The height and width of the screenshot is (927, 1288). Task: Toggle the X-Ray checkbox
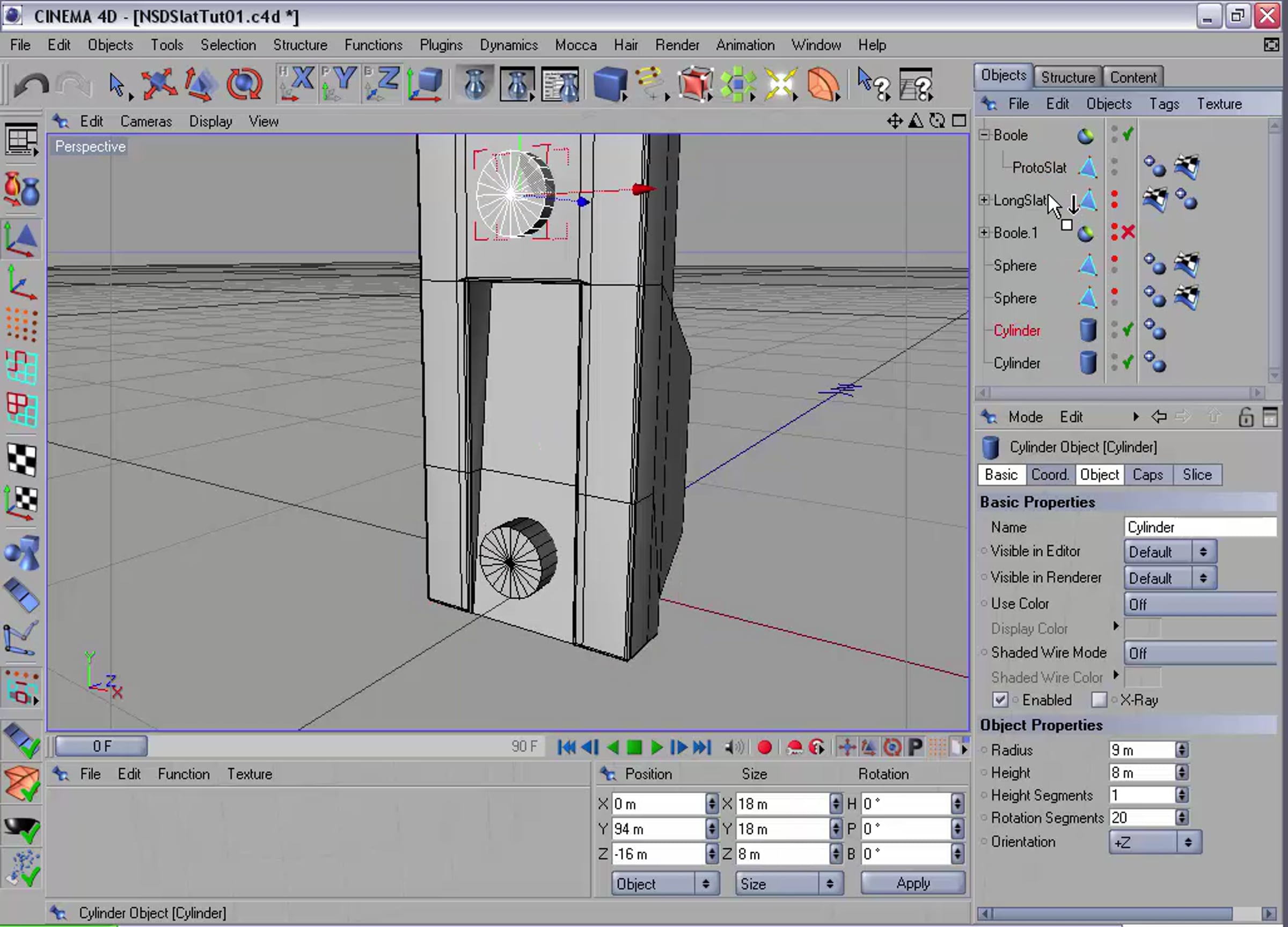pyautogui.click(x=1099, y=700)
